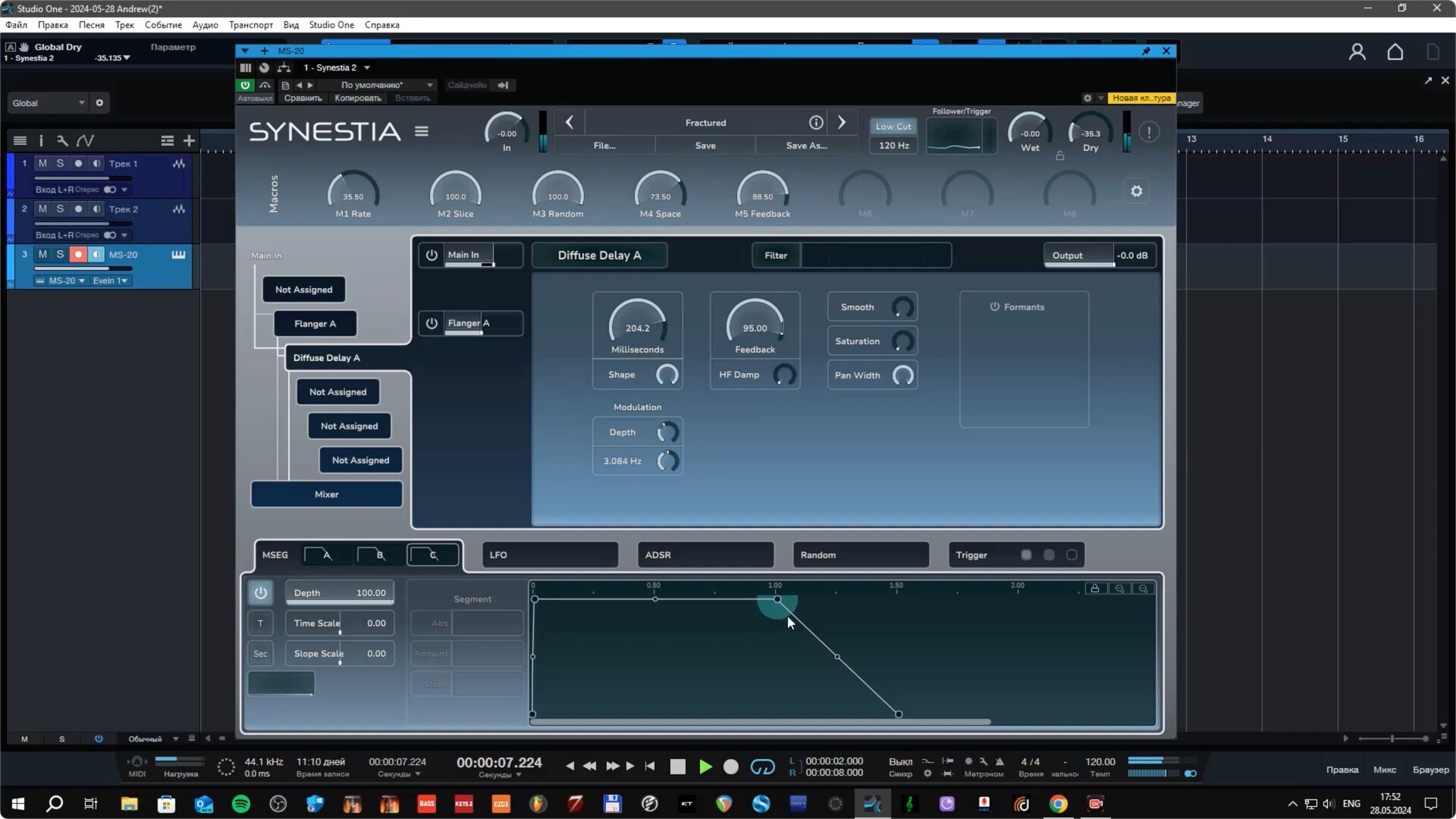This screenshot has width=1456, height=819.
Task: Enable the Formants power toggle
Action: (994, 307)
